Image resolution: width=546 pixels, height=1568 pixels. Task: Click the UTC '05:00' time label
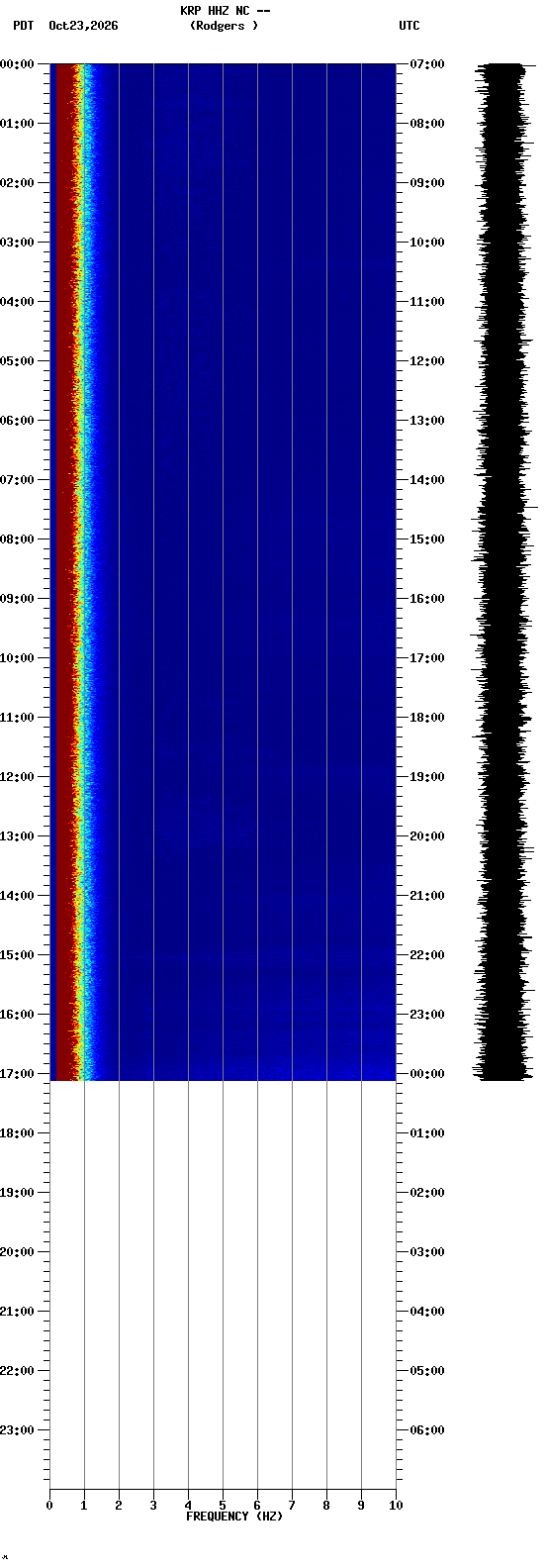point(426,1371)
